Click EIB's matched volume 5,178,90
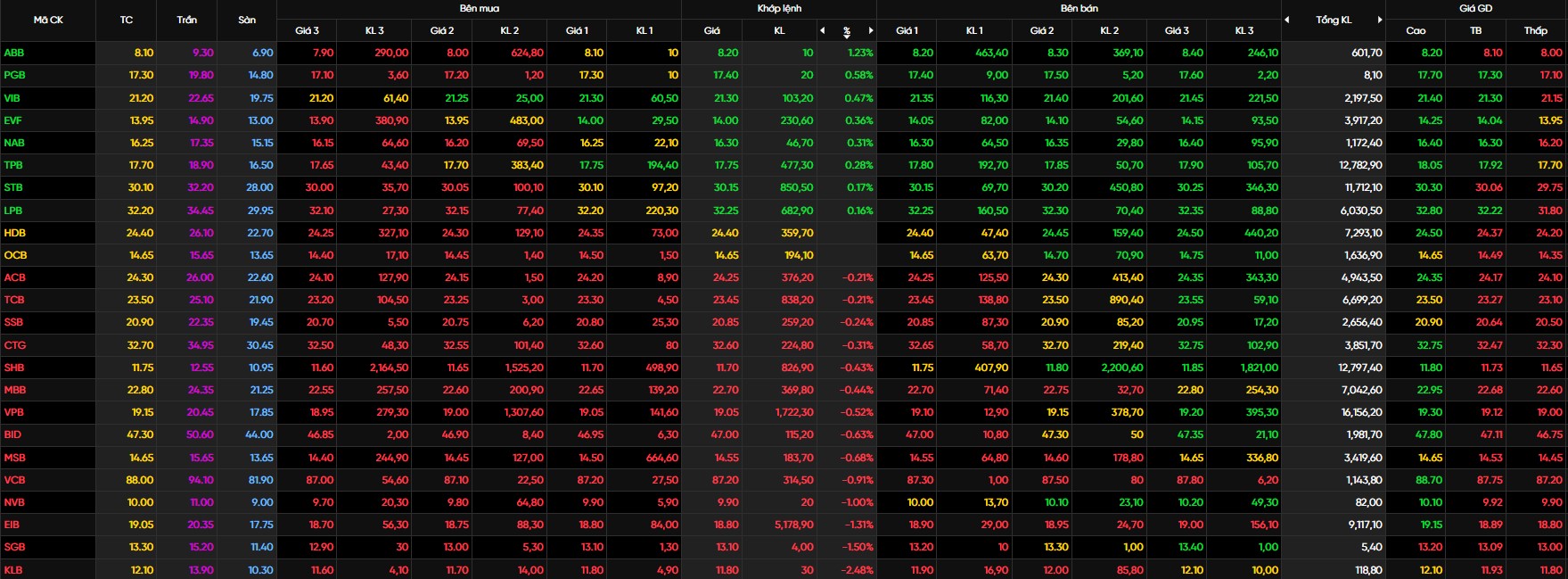The image size is (1568, 579). (794, 525)
